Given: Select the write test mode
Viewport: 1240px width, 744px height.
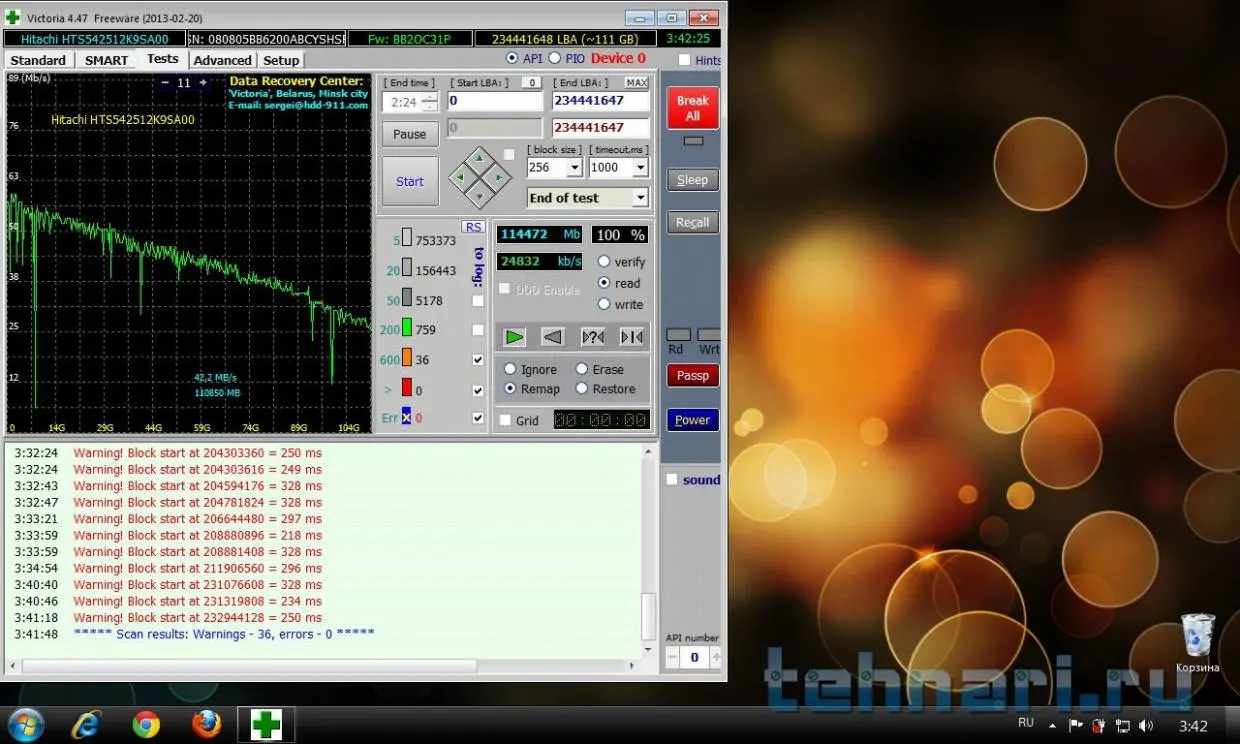Looking at the screenshot, I should point(604,304).
